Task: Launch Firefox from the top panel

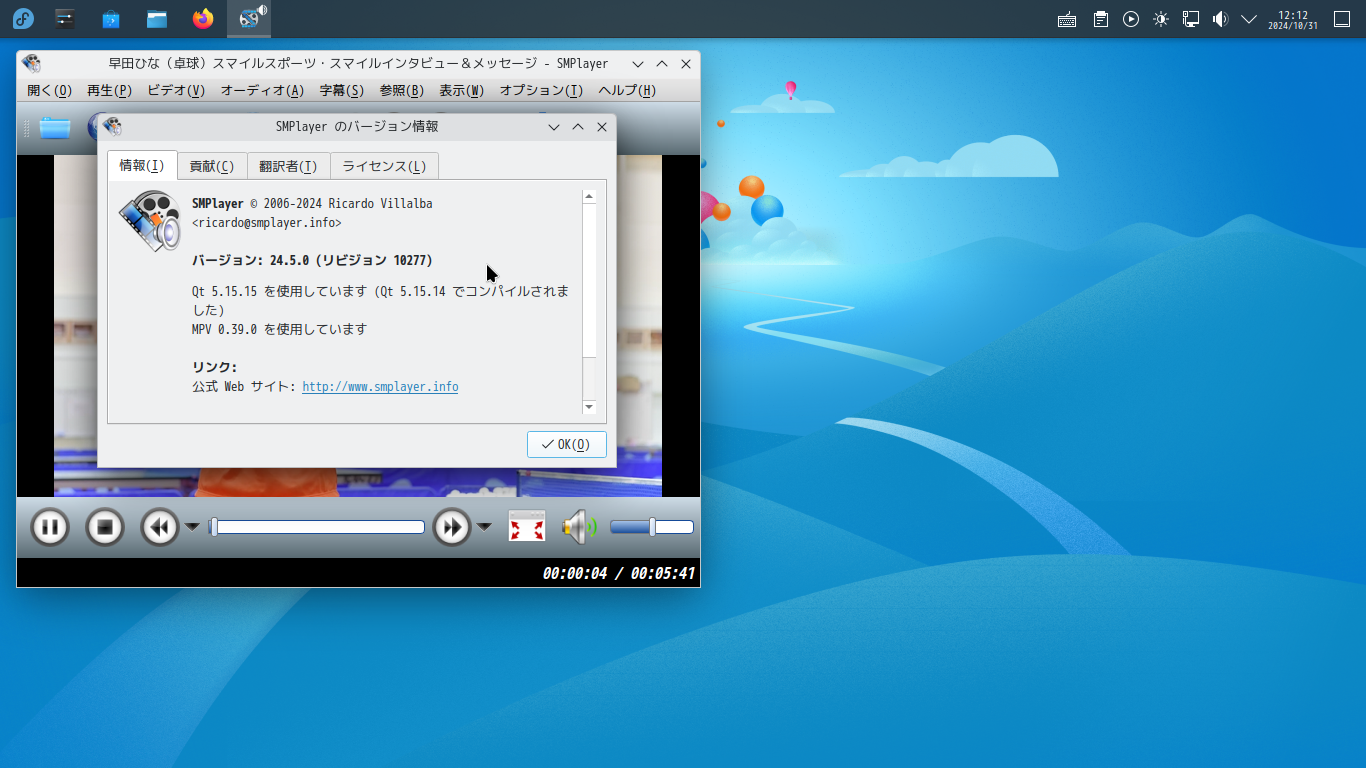Action: [x=203, y=19]
